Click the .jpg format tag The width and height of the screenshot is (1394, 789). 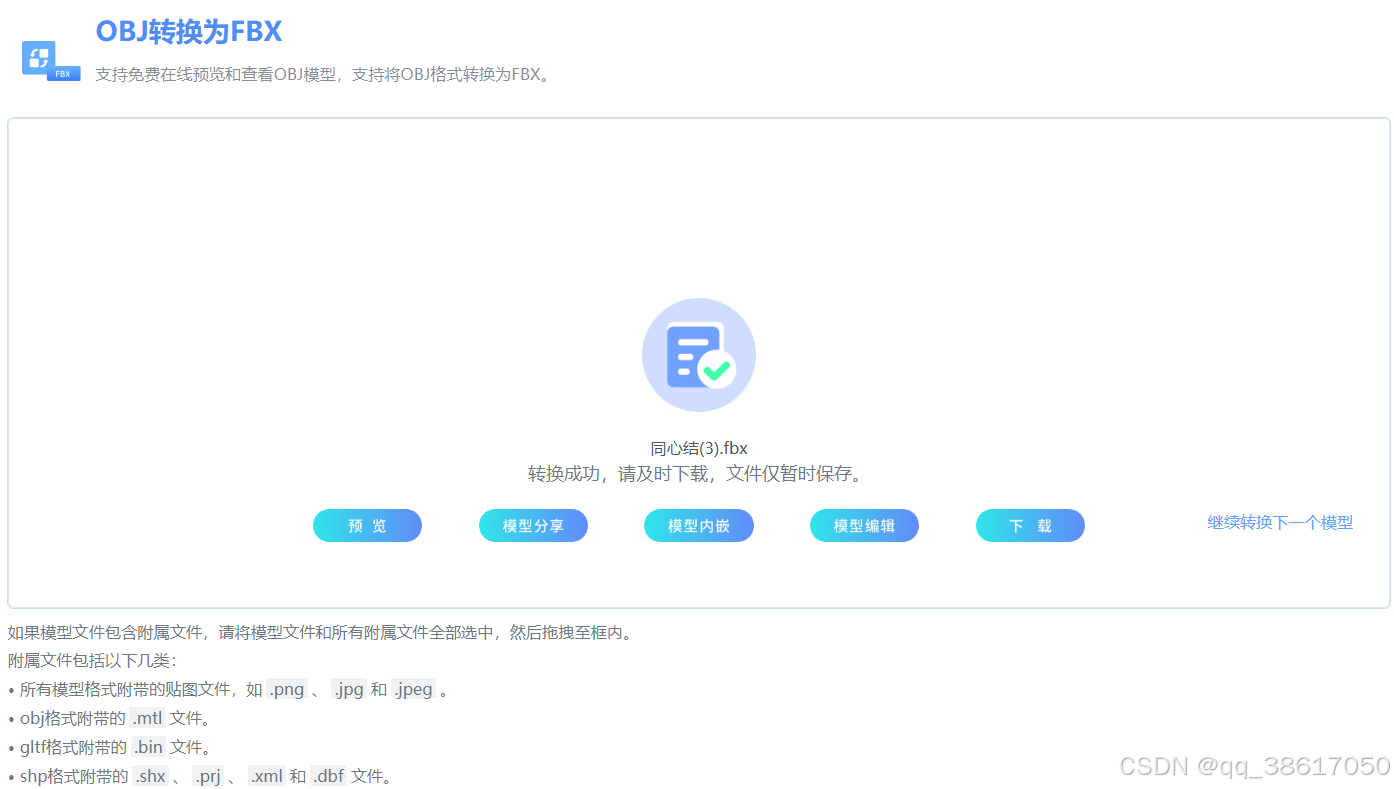click(x=349, y=689)
